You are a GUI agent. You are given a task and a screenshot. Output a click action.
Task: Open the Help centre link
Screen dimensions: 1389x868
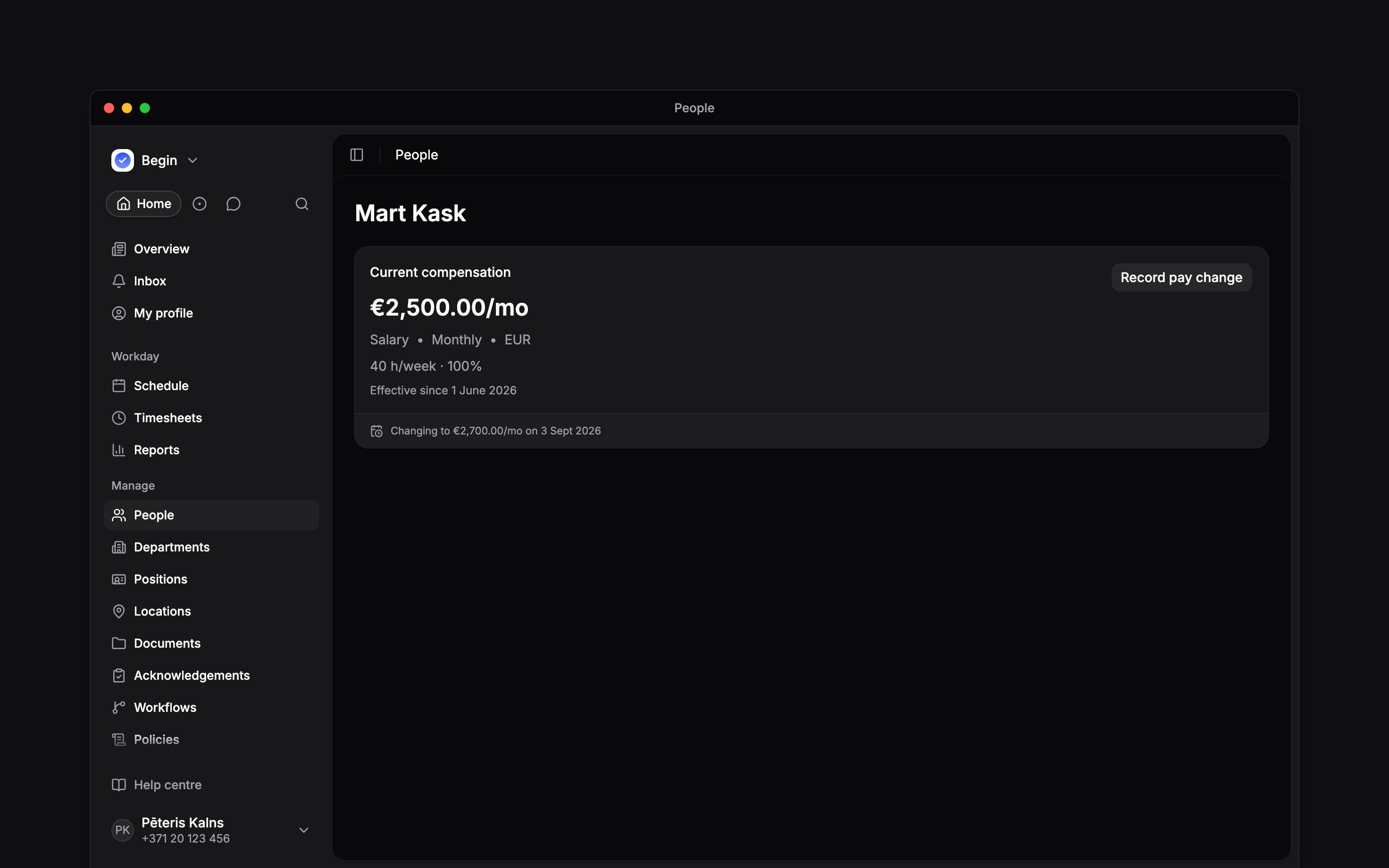pos(211,785)
